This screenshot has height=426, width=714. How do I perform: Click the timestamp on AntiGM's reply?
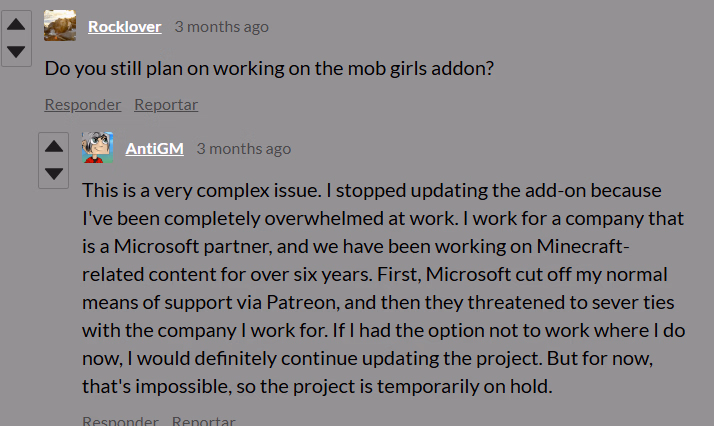pos(243,149)
